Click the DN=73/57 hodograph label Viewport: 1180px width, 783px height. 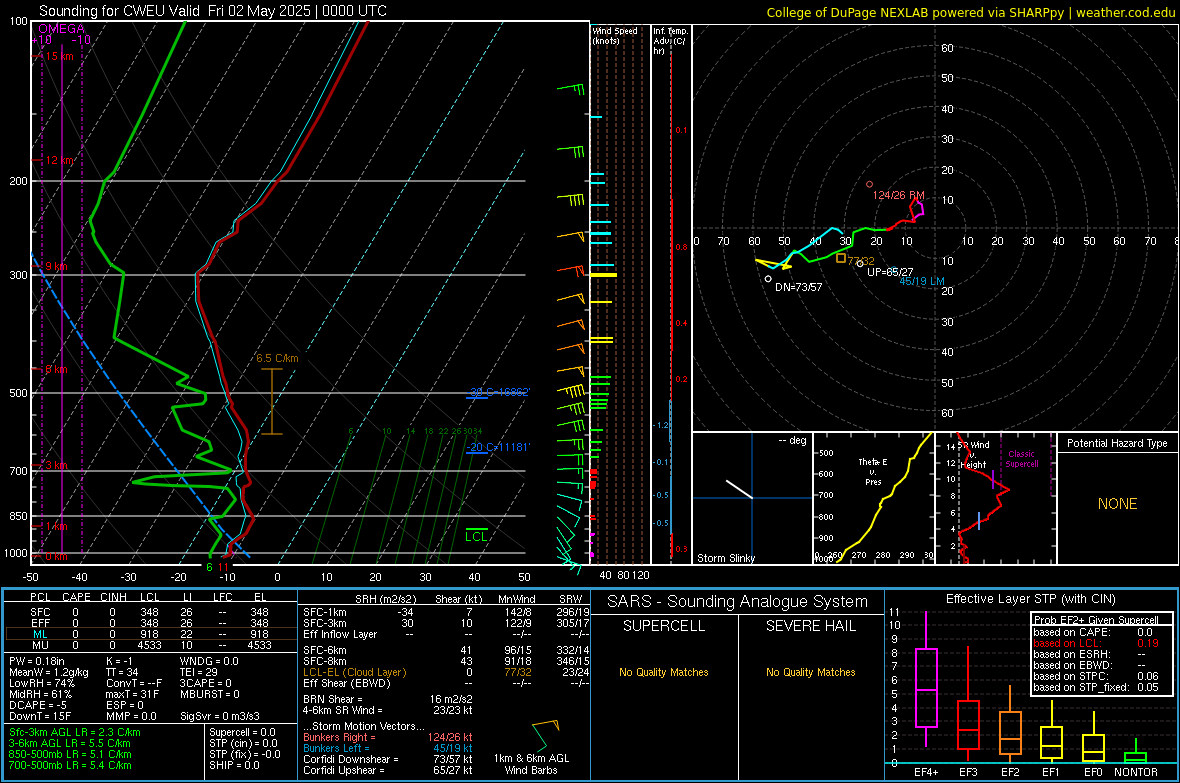point(798,287)
